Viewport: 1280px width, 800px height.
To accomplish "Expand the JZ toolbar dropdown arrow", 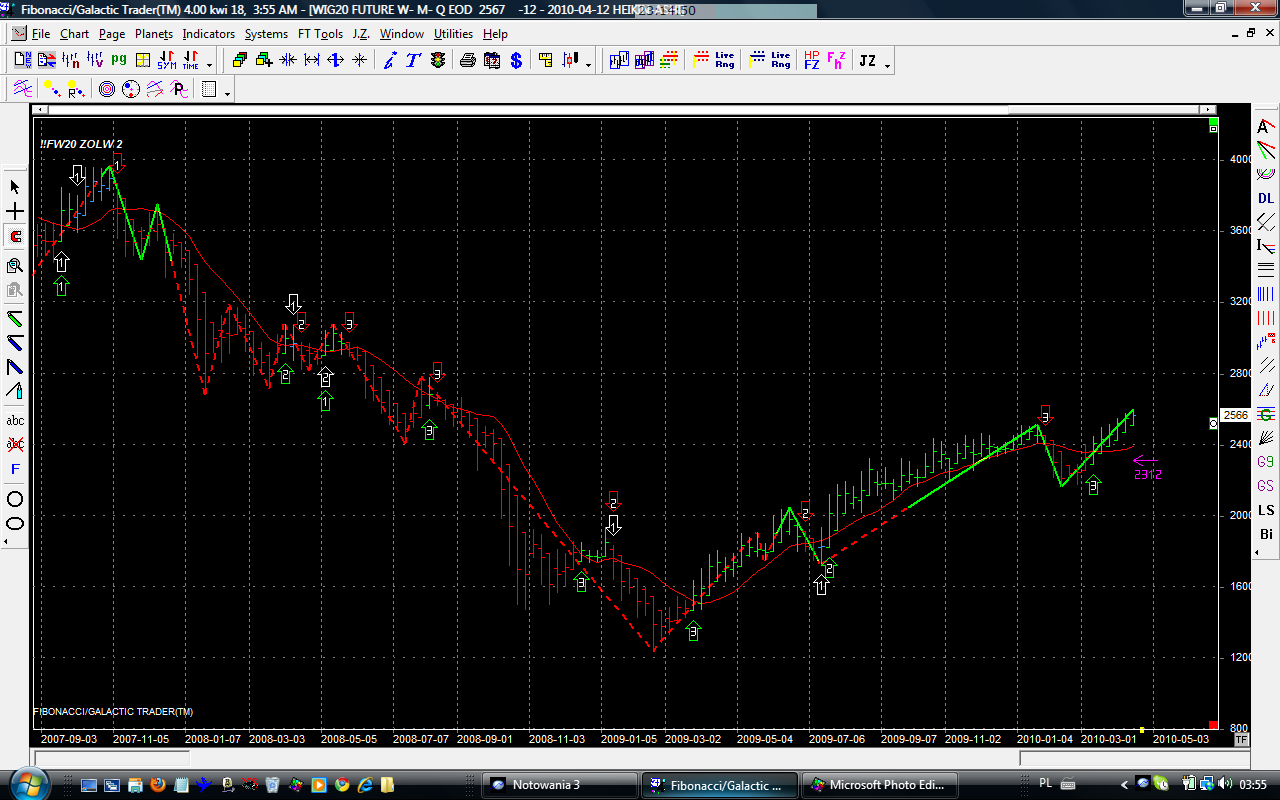I will tap(887, 65).
